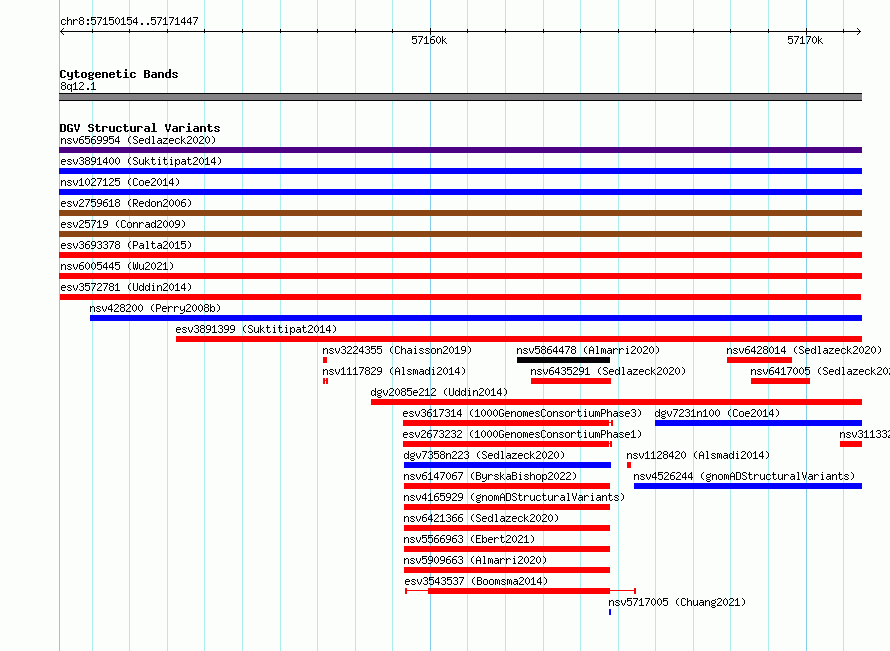Screen dimensions: 890x651
Task: Open esv3693378 (Palta2015) variant label
Action: pyautogui.click(x=126, y=245)
